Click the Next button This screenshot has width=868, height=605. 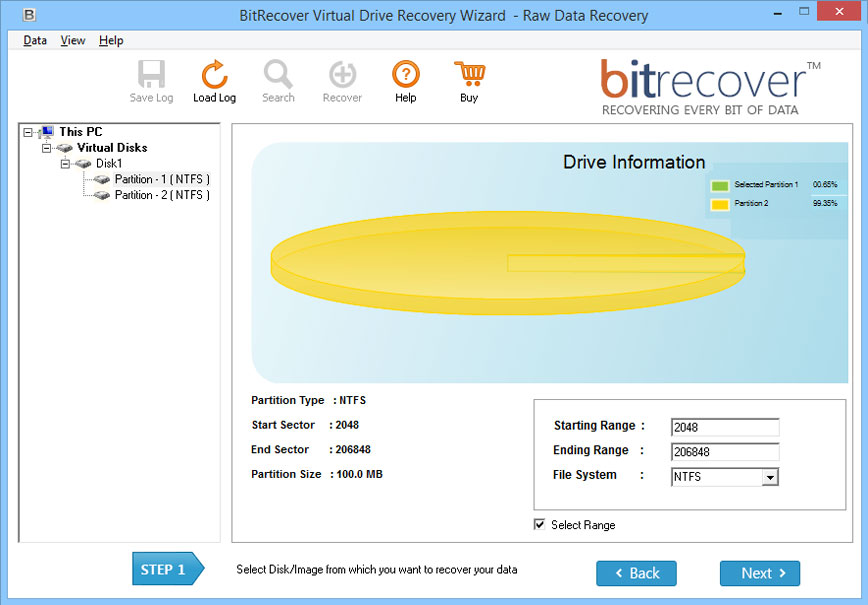tap(759, 573)
